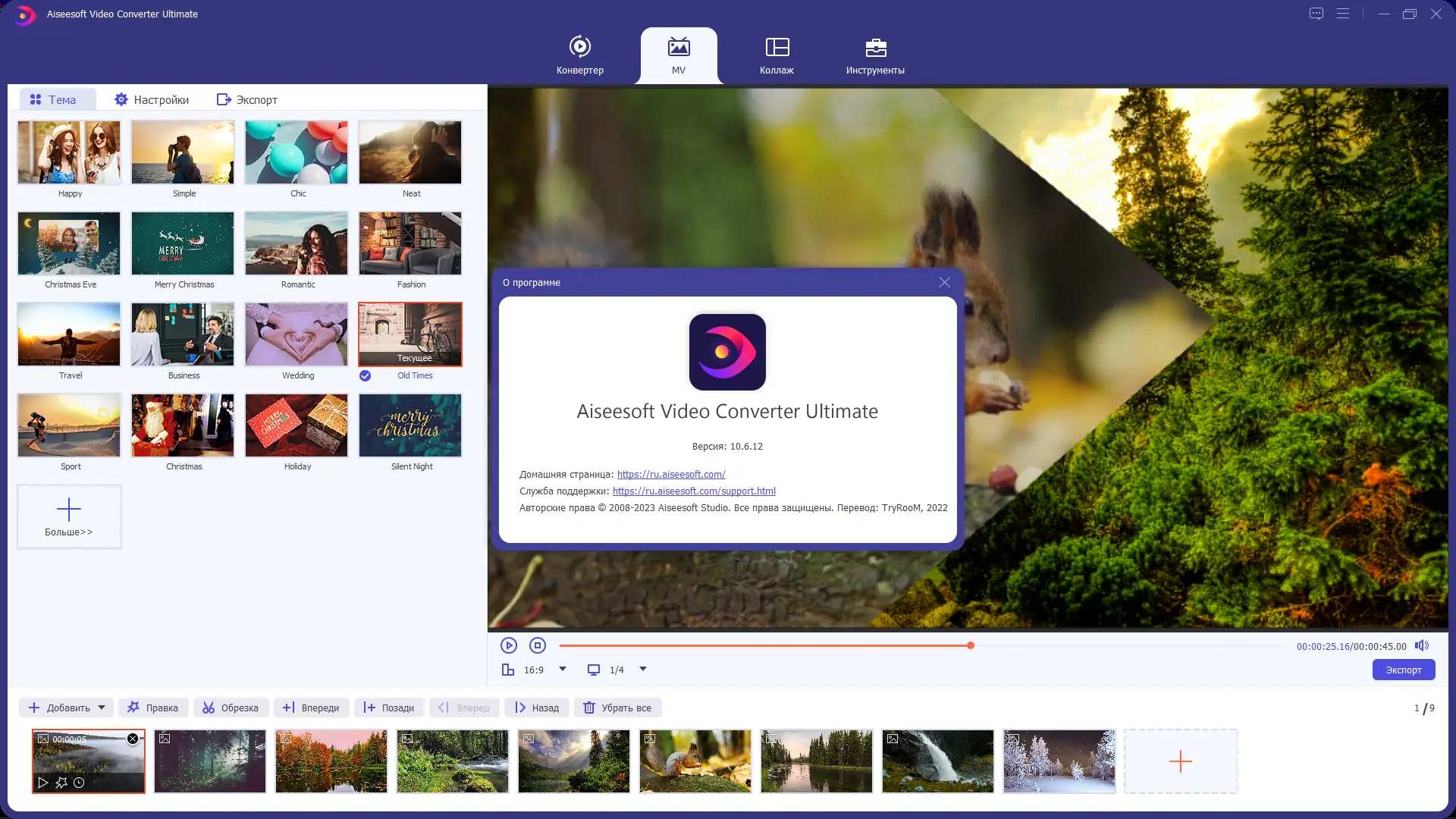Open the support.html link
Screen dimensions: 1456x819
(x=694, y=491)
